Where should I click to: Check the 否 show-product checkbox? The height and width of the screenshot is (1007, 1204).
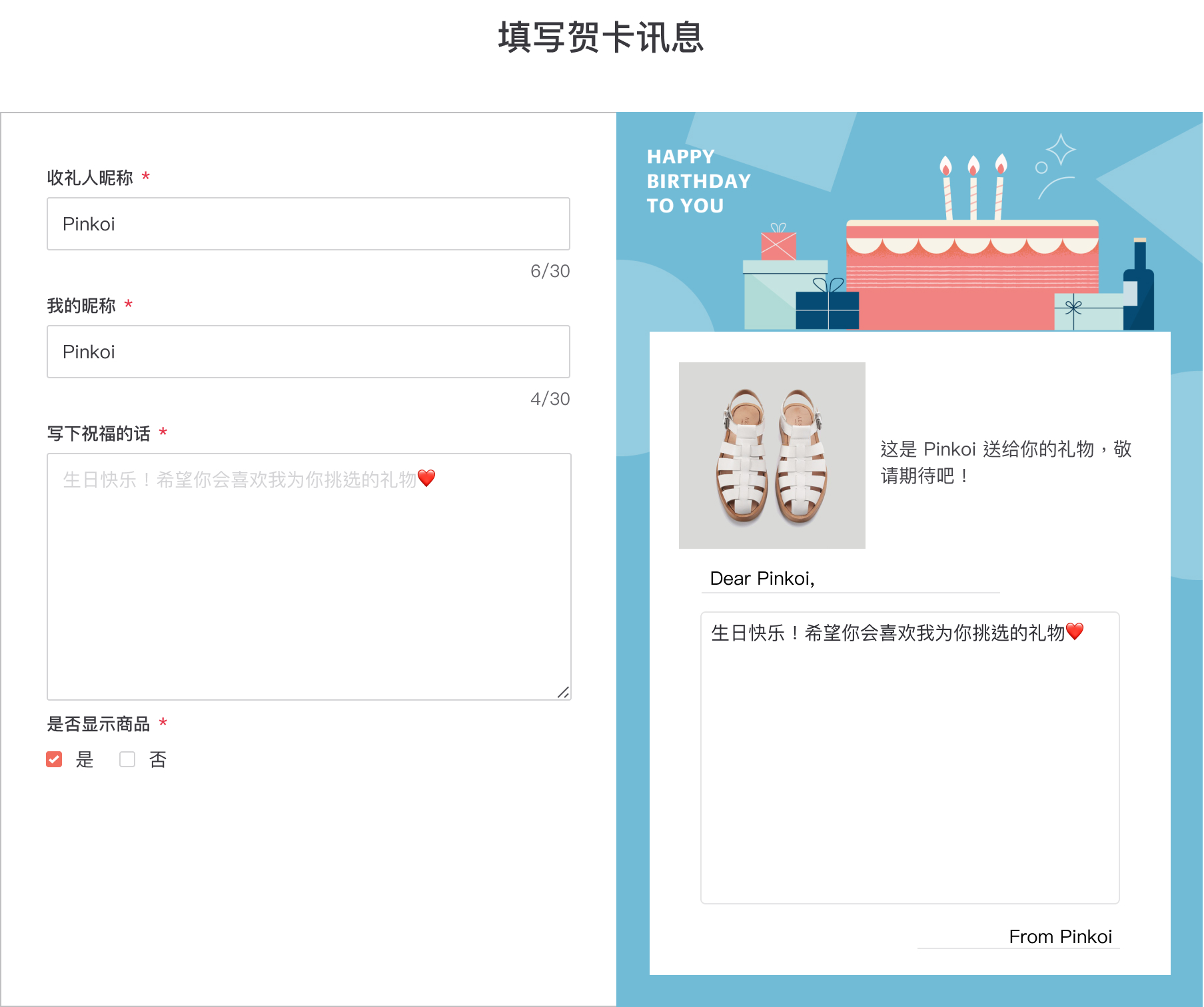[127, 759]
